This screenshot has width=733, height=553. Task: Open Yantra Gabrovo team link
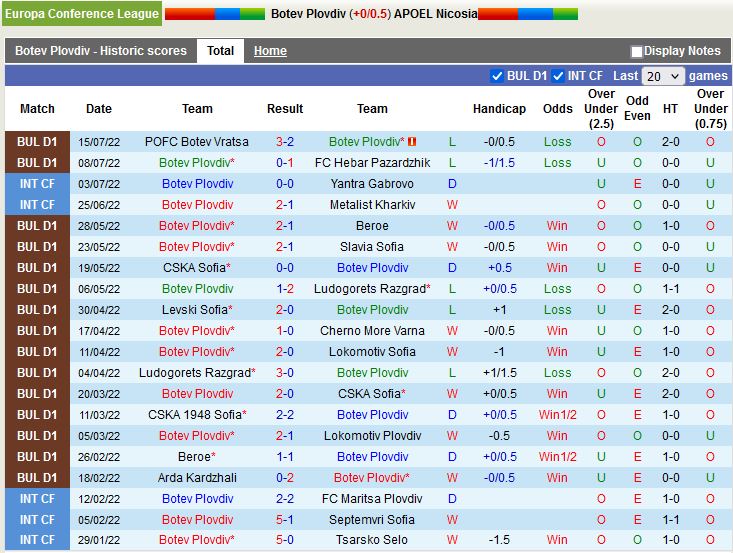[x=372, y=184]
